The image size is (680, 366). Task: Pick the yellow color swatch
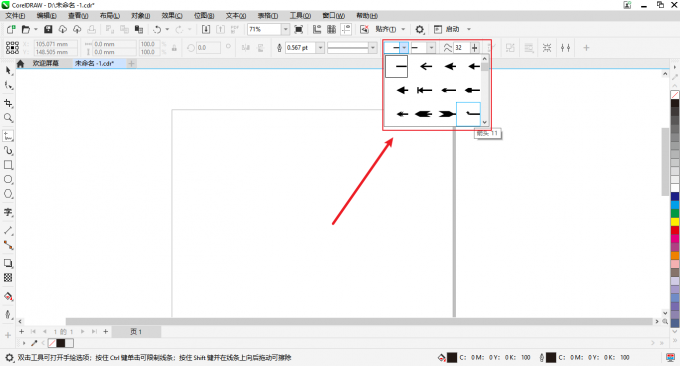click(675, 222)
